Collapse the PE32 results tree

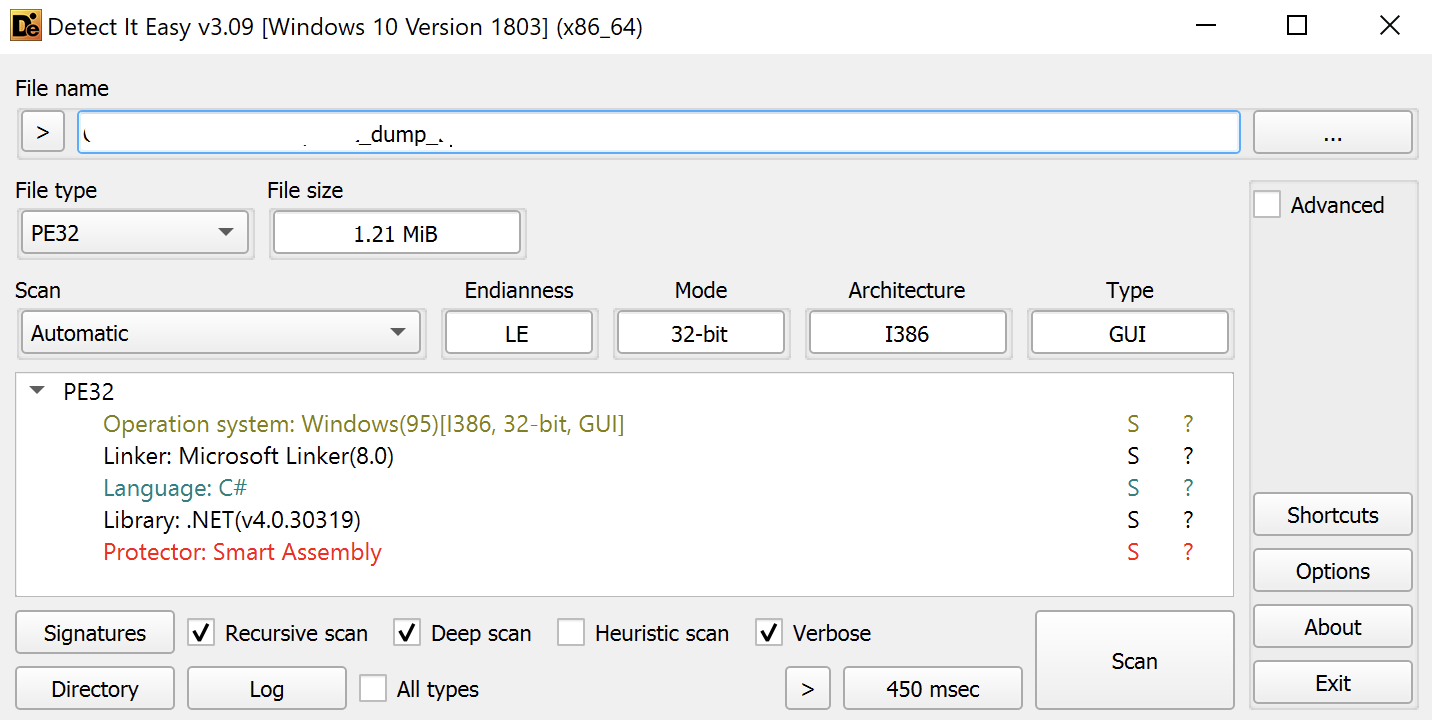click(x=37, y=390)
